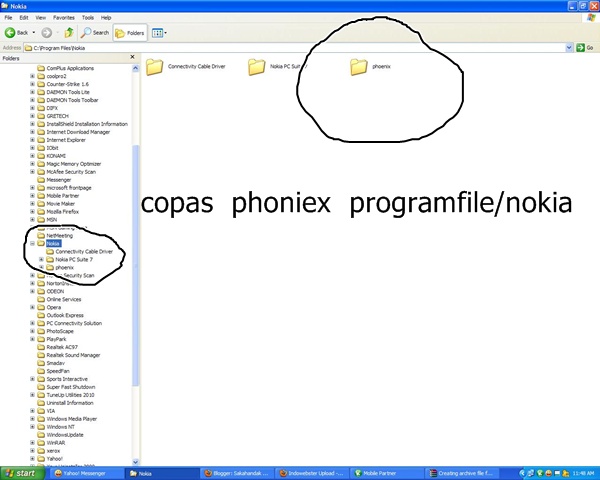Expand Windows Media Player tree node
Screen dimensions: 600x480
(x=33, y=419)
